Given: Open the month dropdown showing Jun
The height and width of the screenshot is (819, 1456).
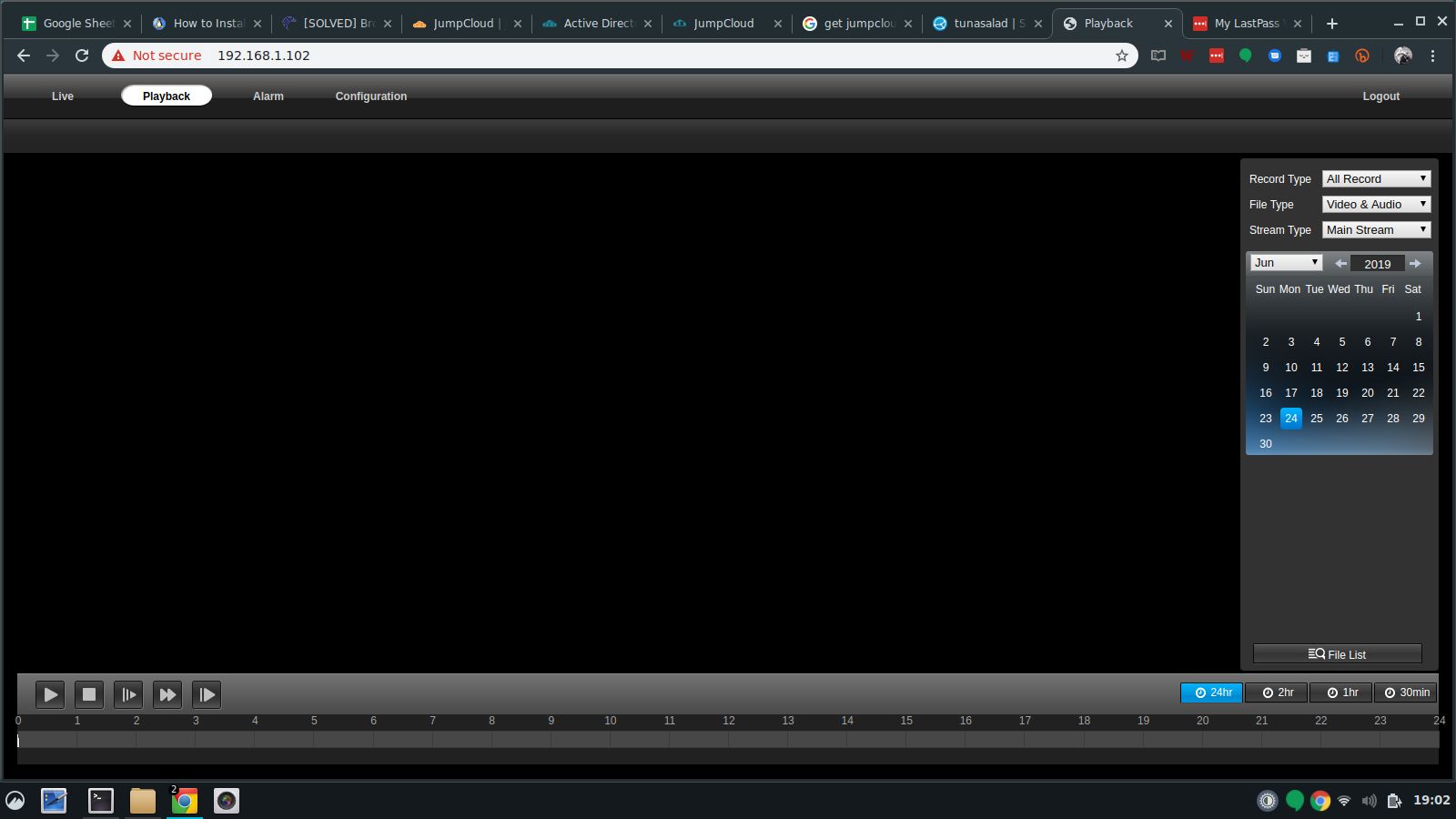Looking at the screenshot, I should pyautogui.click(x=1286, y=263).
